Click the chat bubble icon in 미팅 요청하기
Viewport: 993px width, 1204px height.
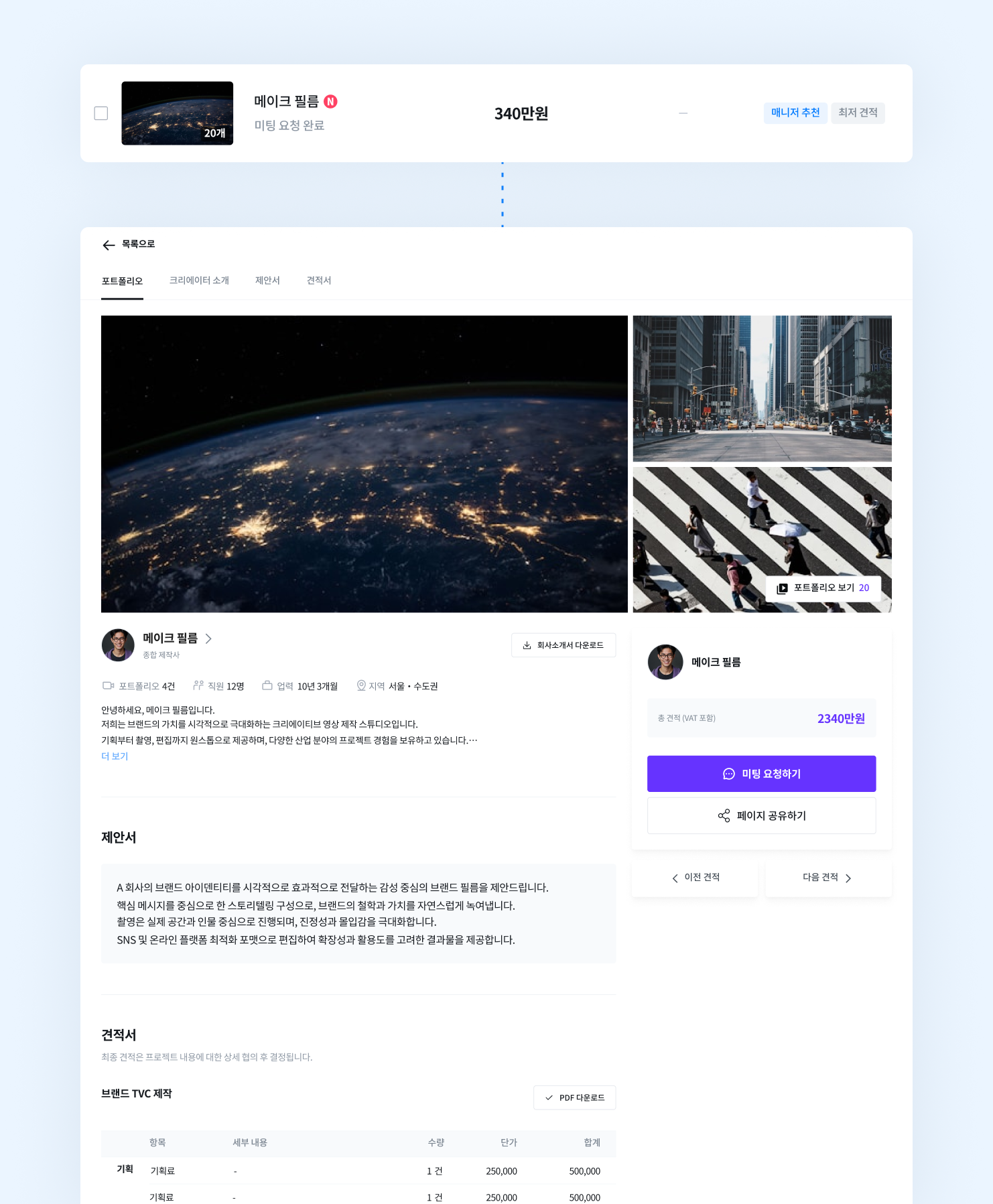click(x=729, y=774)
